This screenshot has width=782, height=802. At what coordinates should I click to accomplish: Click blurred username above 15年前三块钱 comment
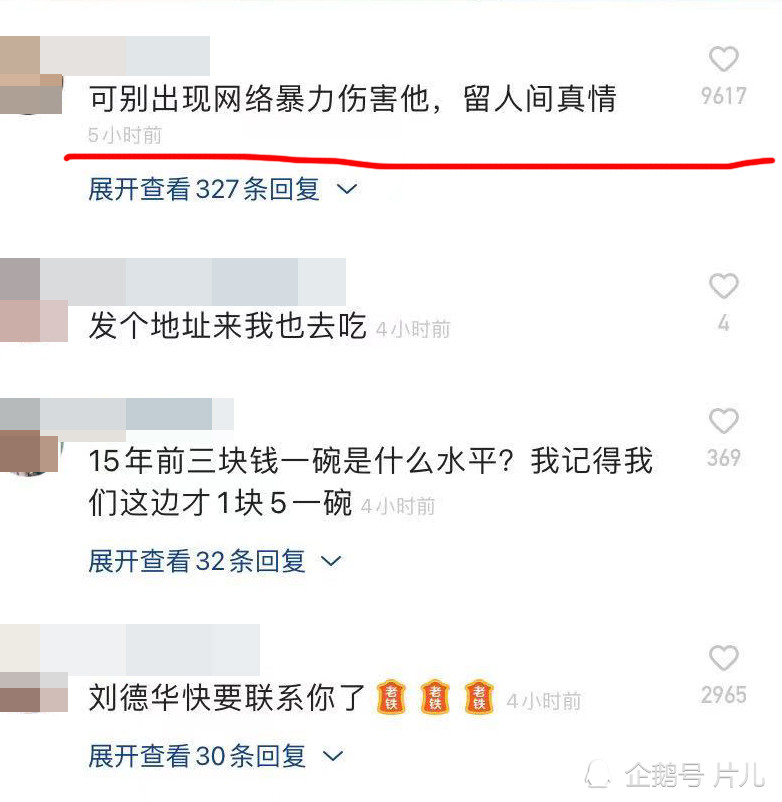click(136, 414)
